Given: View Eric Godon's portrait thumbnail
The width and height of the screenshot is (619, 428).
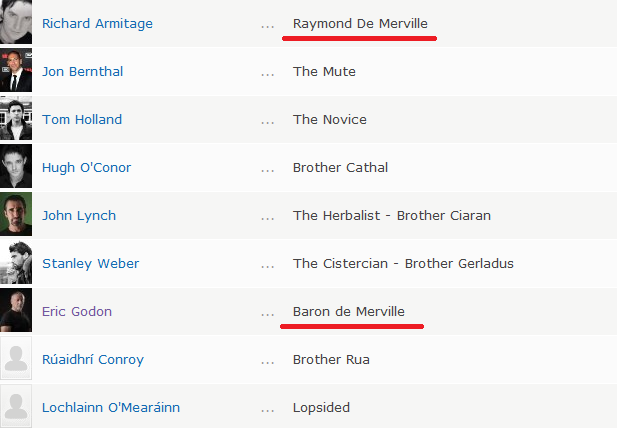Looking at the screenshot, I should (x=16, y=310).
